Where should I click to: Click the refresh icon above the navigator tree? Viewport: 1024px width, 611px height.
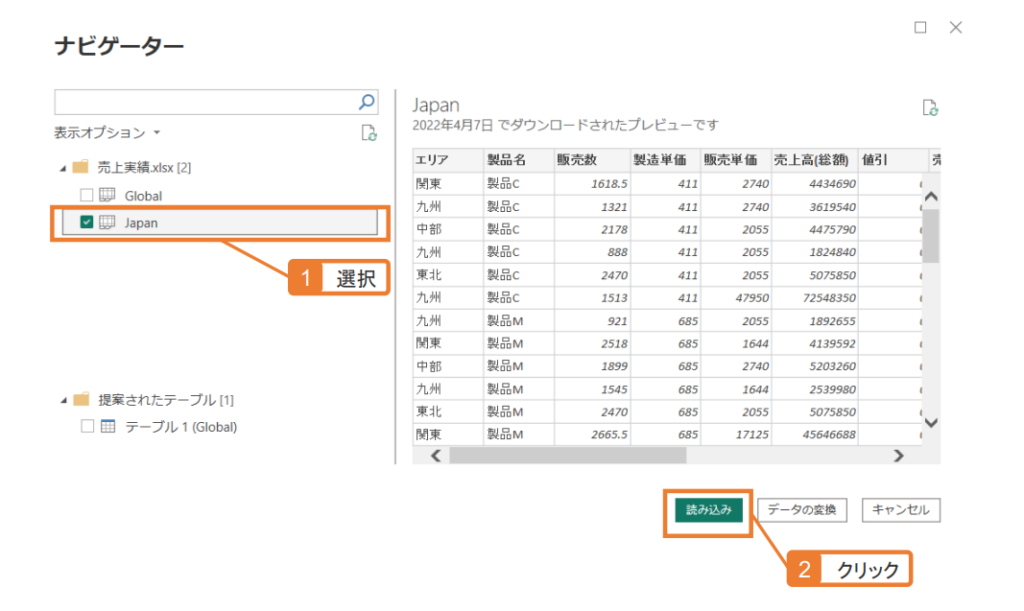point(370,133)
